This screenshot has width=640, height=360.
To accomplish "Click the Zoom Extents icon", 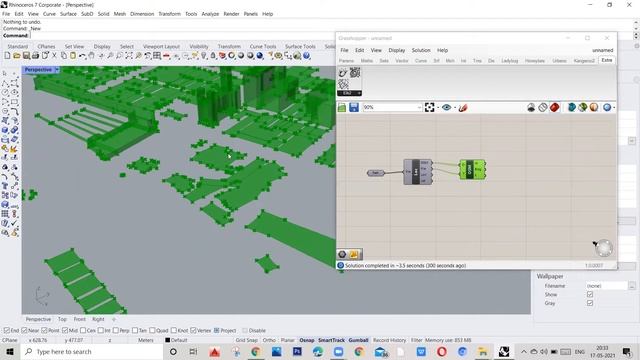I will [x=129, y=56].
